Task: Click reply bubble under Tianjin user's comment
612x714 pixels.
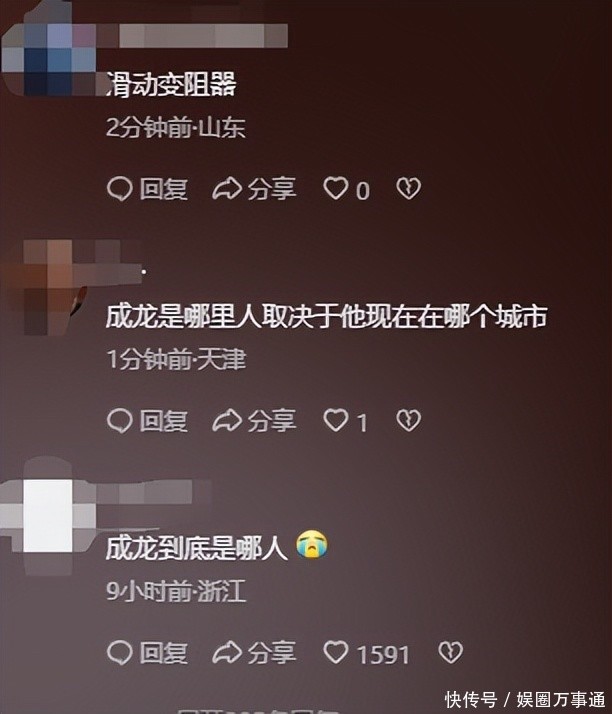Action: click(x=120, y=421)
